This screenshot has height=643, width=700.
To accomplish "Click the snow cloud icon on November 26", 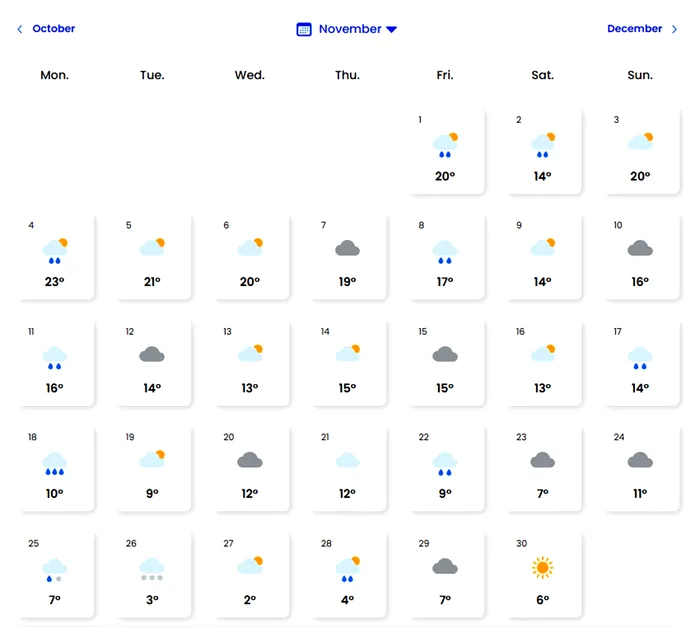I will point(152,569).
